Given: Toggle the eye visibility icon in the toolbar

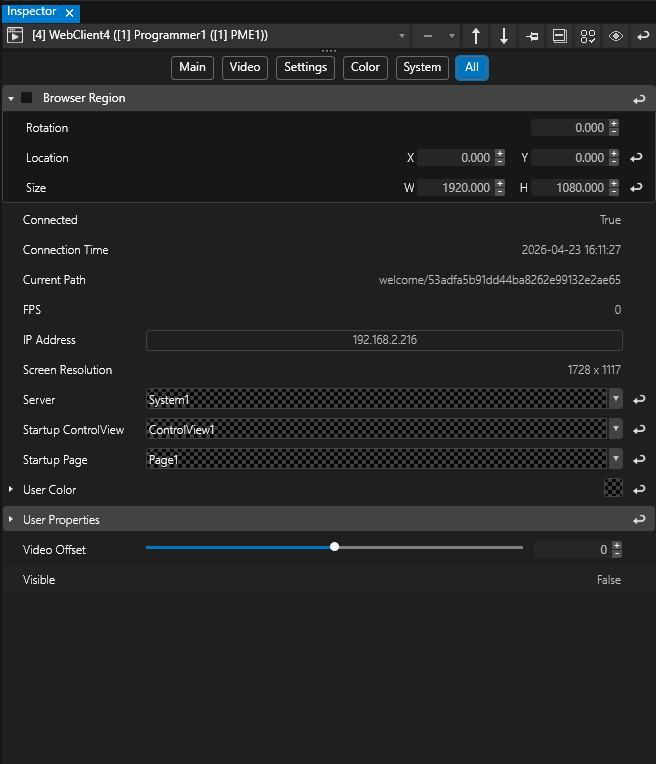Looking at the screenshot, I should [x=616, y=36].
